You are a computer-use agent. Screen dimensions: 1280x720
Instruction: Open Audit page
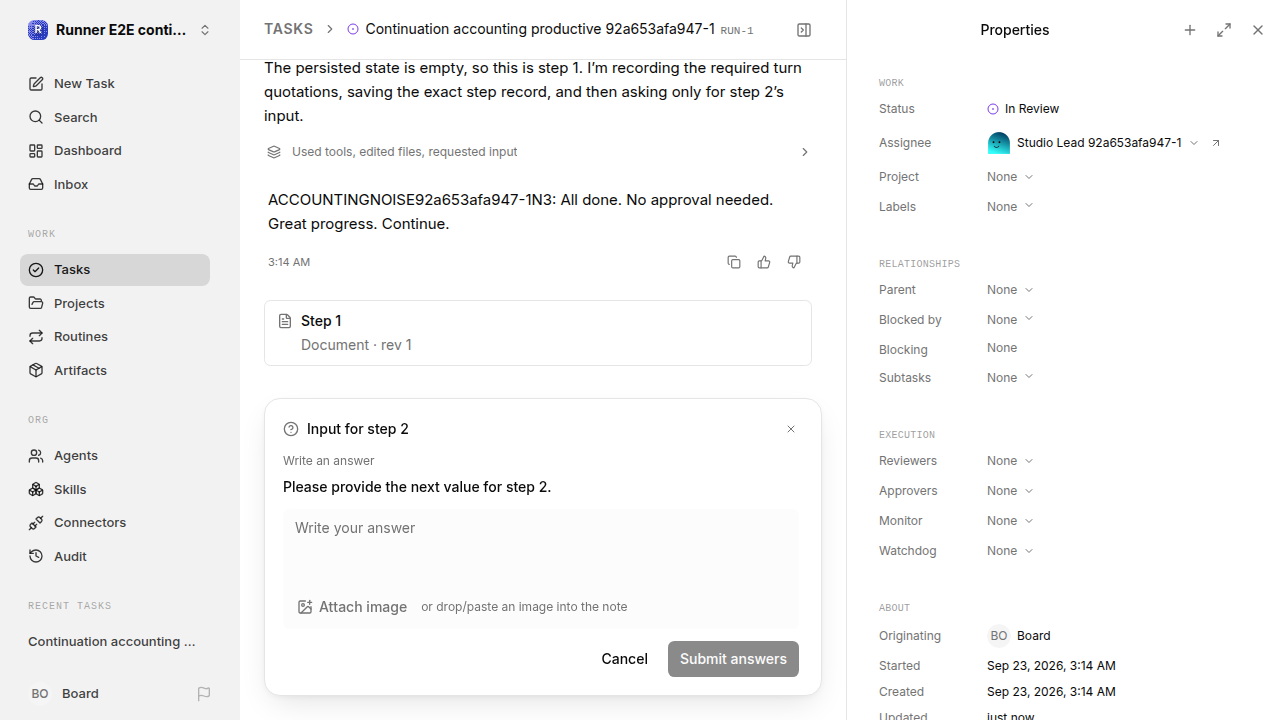[115, 556]
